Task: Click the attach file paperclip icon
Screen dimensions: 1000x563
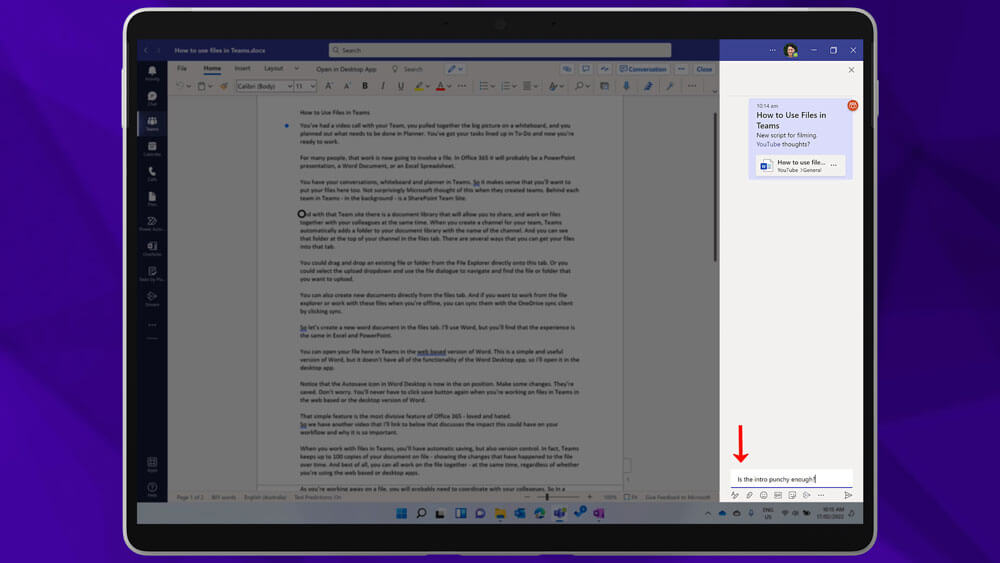Action: (x=749, y=495)
